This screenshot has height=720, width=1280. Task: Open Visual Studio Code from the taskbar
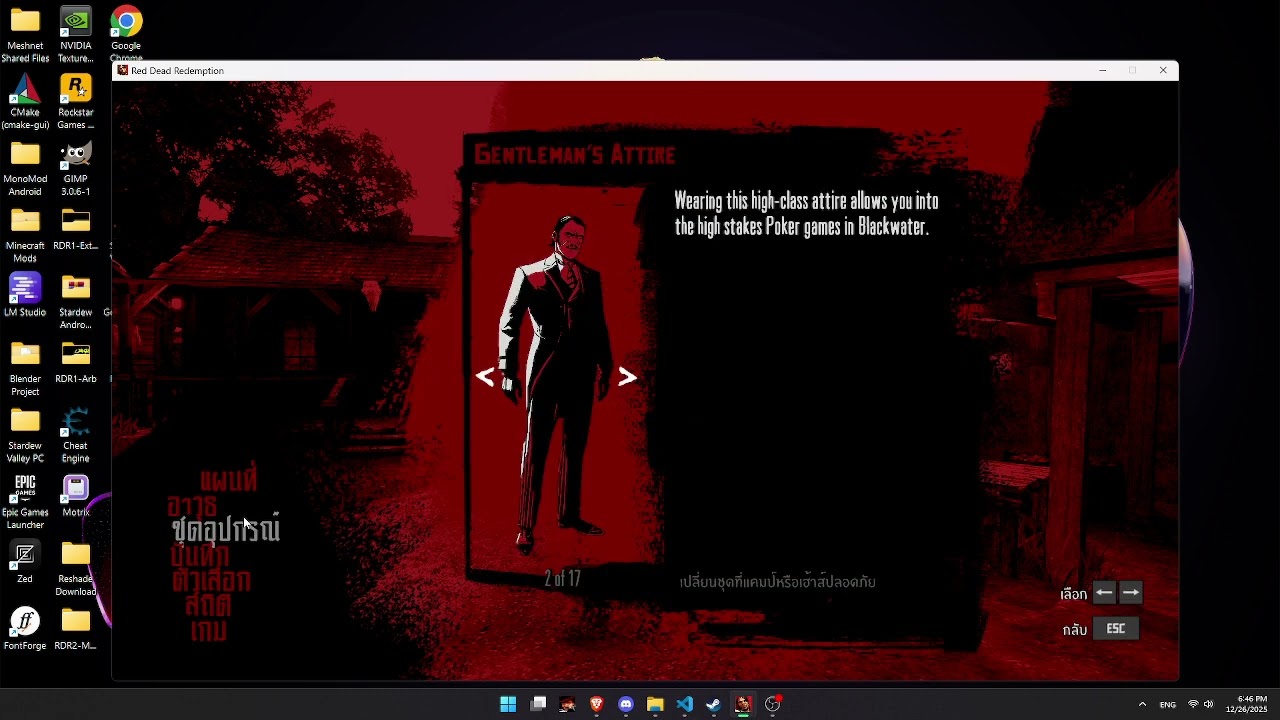tap(685, 704)
